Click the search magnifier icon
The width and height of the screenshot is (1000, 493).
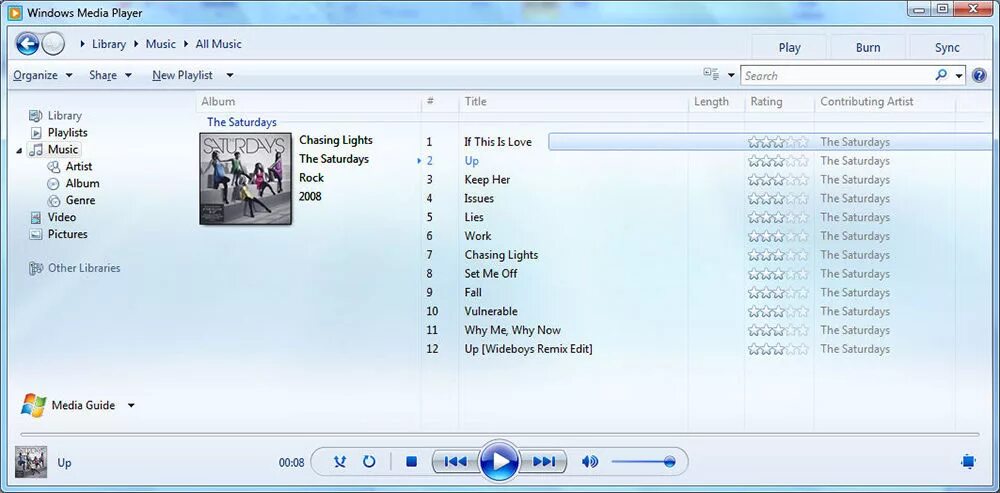(941, 75)
